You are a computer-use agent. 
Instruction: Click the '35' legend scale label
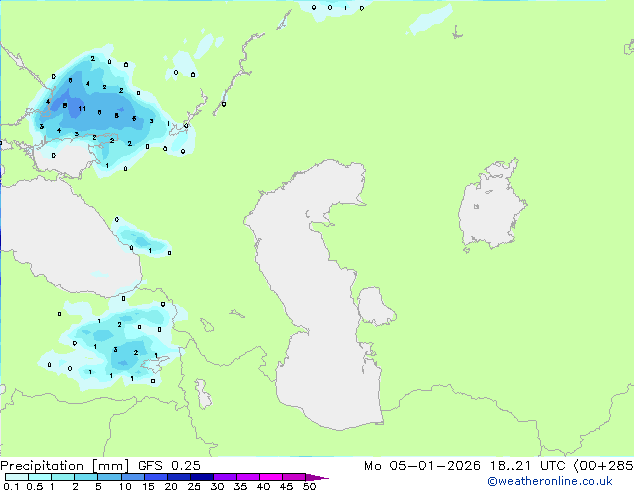(240, 486)
